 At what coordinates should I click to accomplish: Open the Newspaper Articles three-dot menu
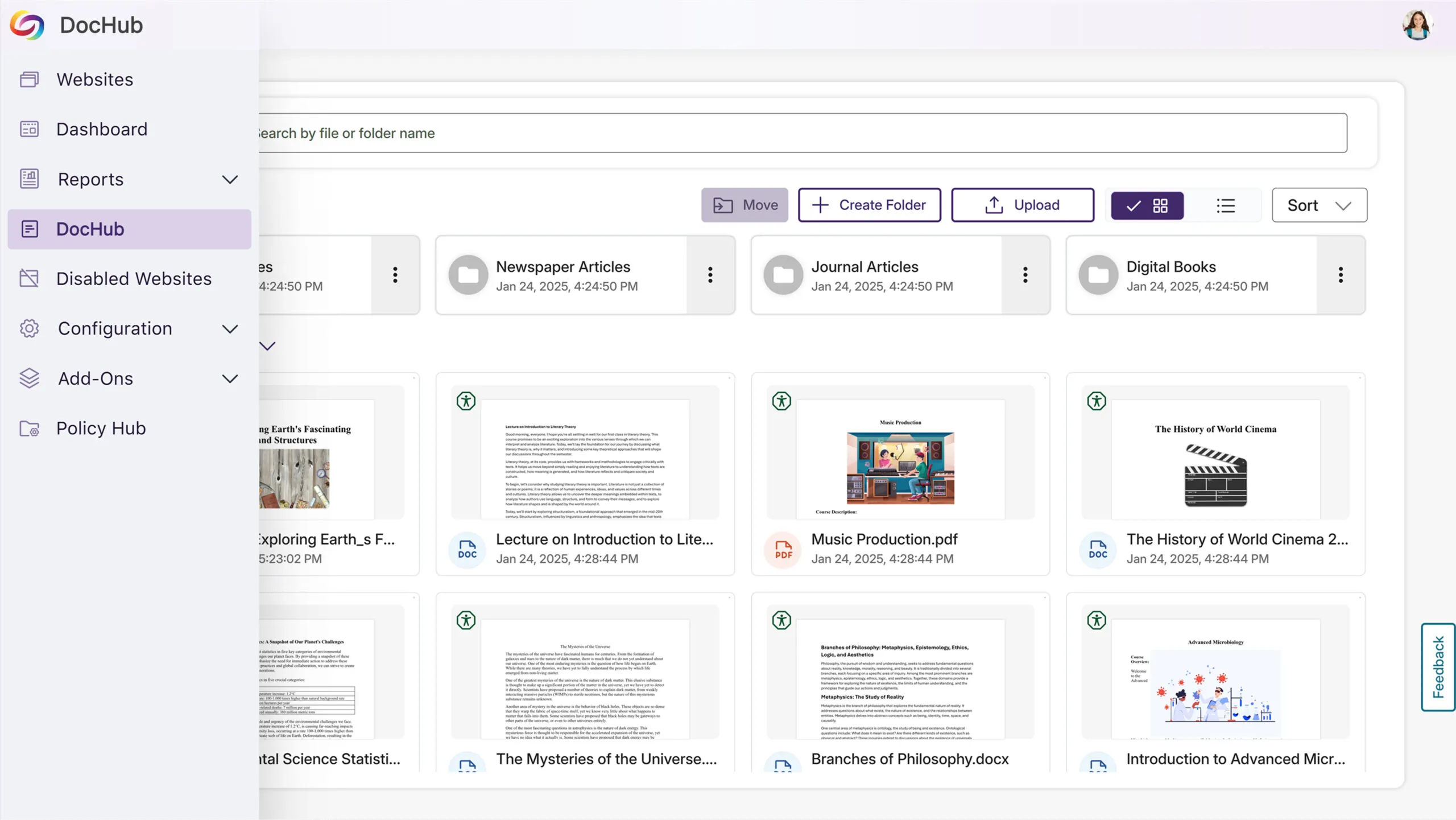(710, 275)
